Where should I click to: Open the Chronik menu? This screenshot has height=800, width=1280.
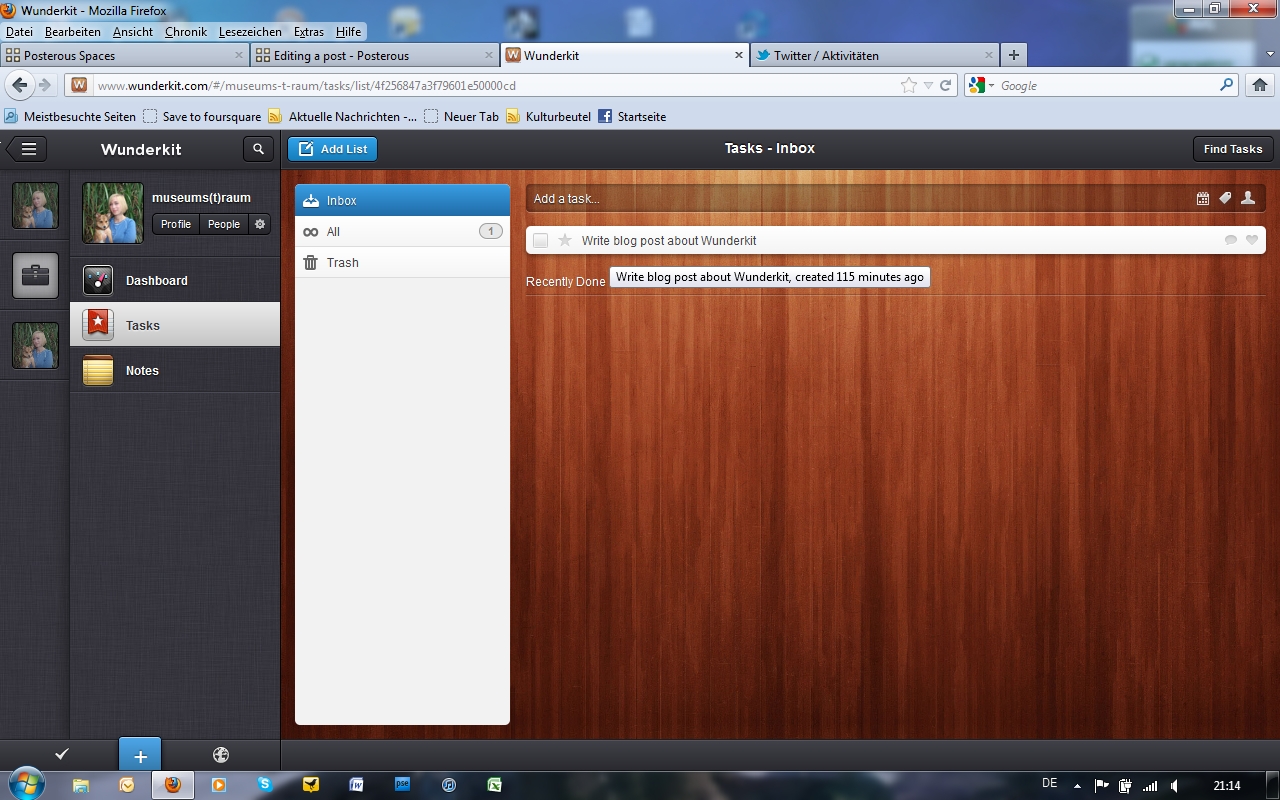click(186, 32)
